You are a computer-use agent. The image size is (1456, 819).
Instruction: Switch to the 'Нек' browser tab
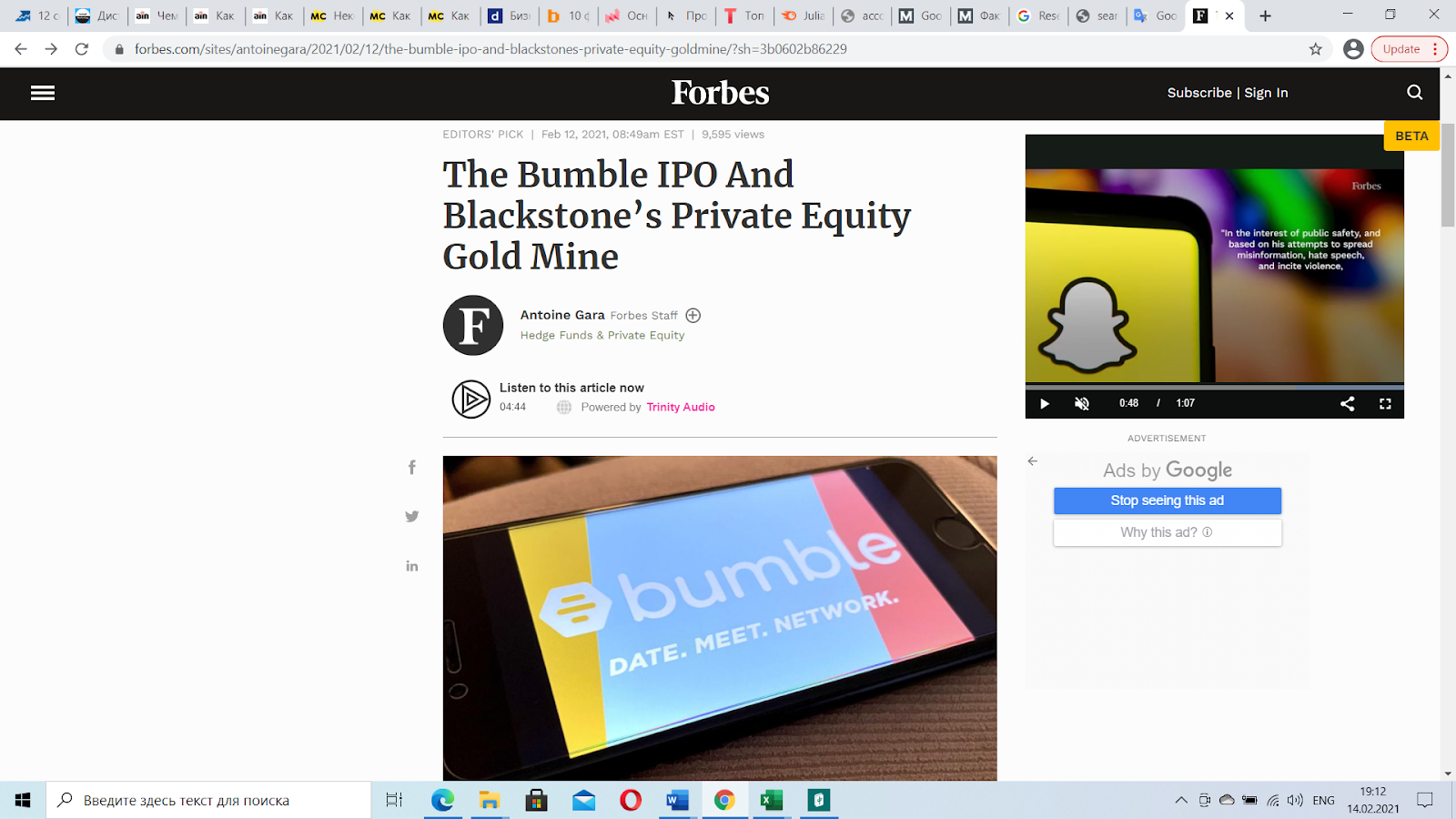click(x=332, y=15)
